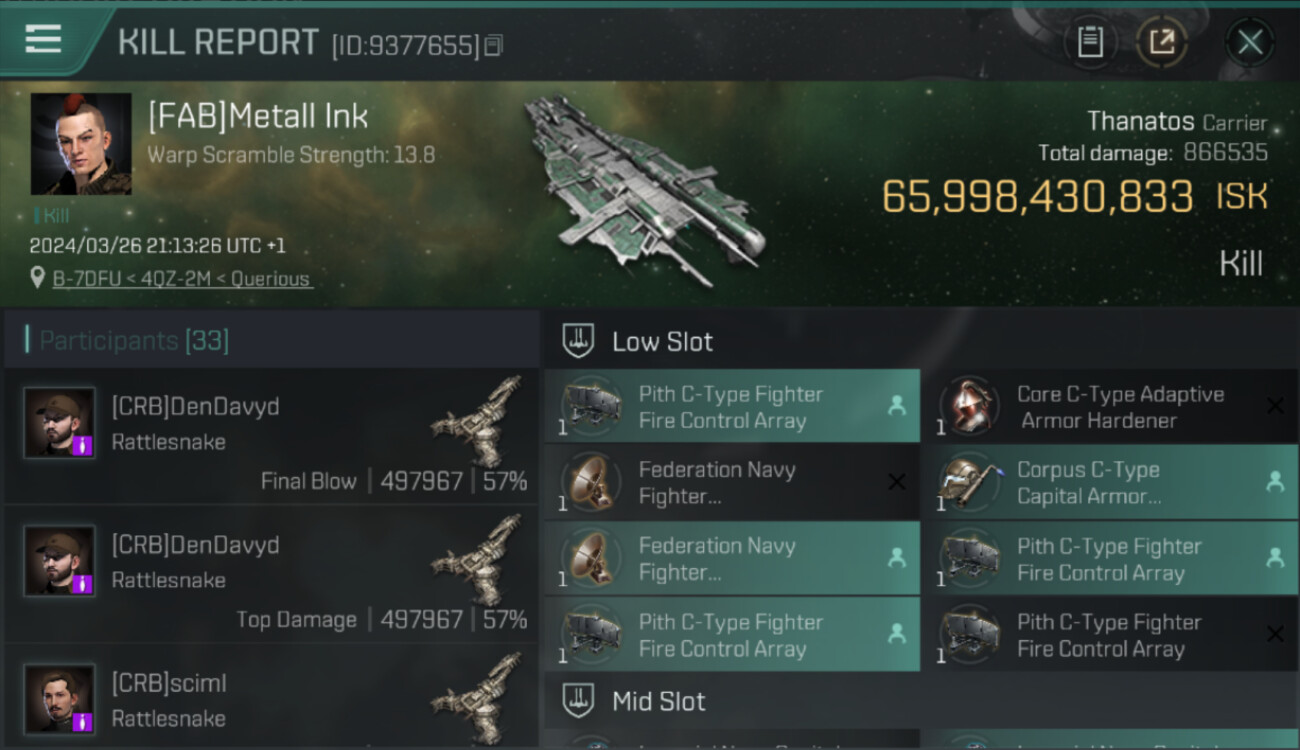This screenshot has width=1300, height=750.
Task: View Metall Ink pilot portrait
Action: point(81,144)
